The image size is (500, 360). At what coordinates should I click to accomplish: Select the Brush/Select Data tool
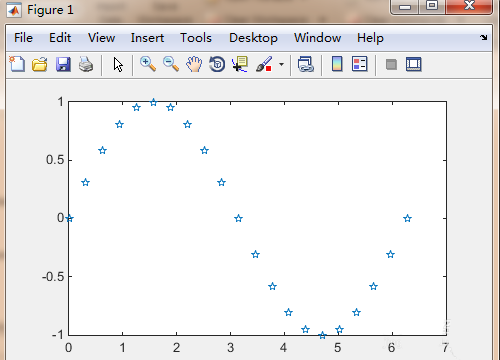[x=264, y=64]
